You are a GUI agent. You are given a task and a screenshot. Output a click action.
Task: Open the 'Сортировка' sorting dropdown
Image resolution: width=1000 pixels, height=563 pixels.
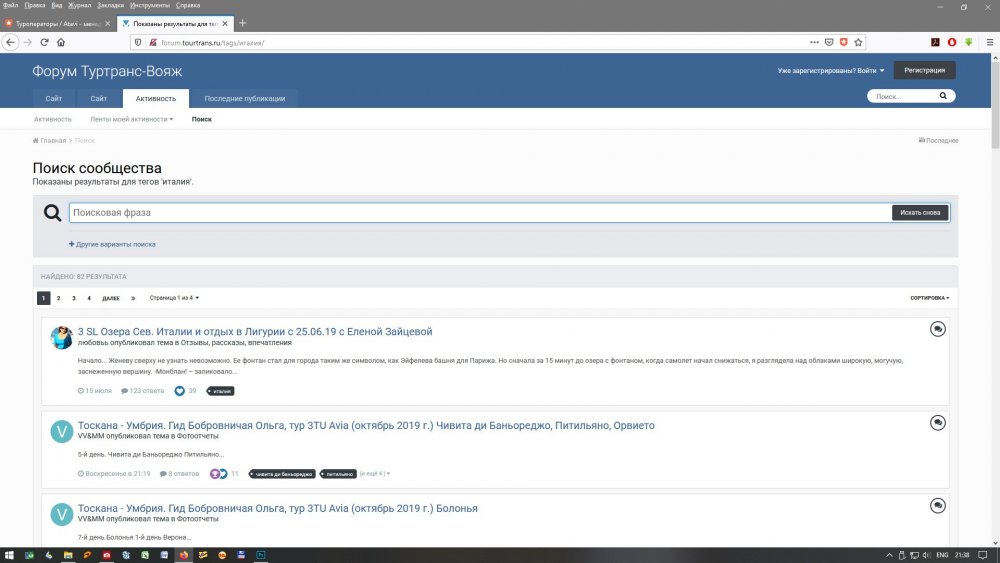click(x=929, y=298)
